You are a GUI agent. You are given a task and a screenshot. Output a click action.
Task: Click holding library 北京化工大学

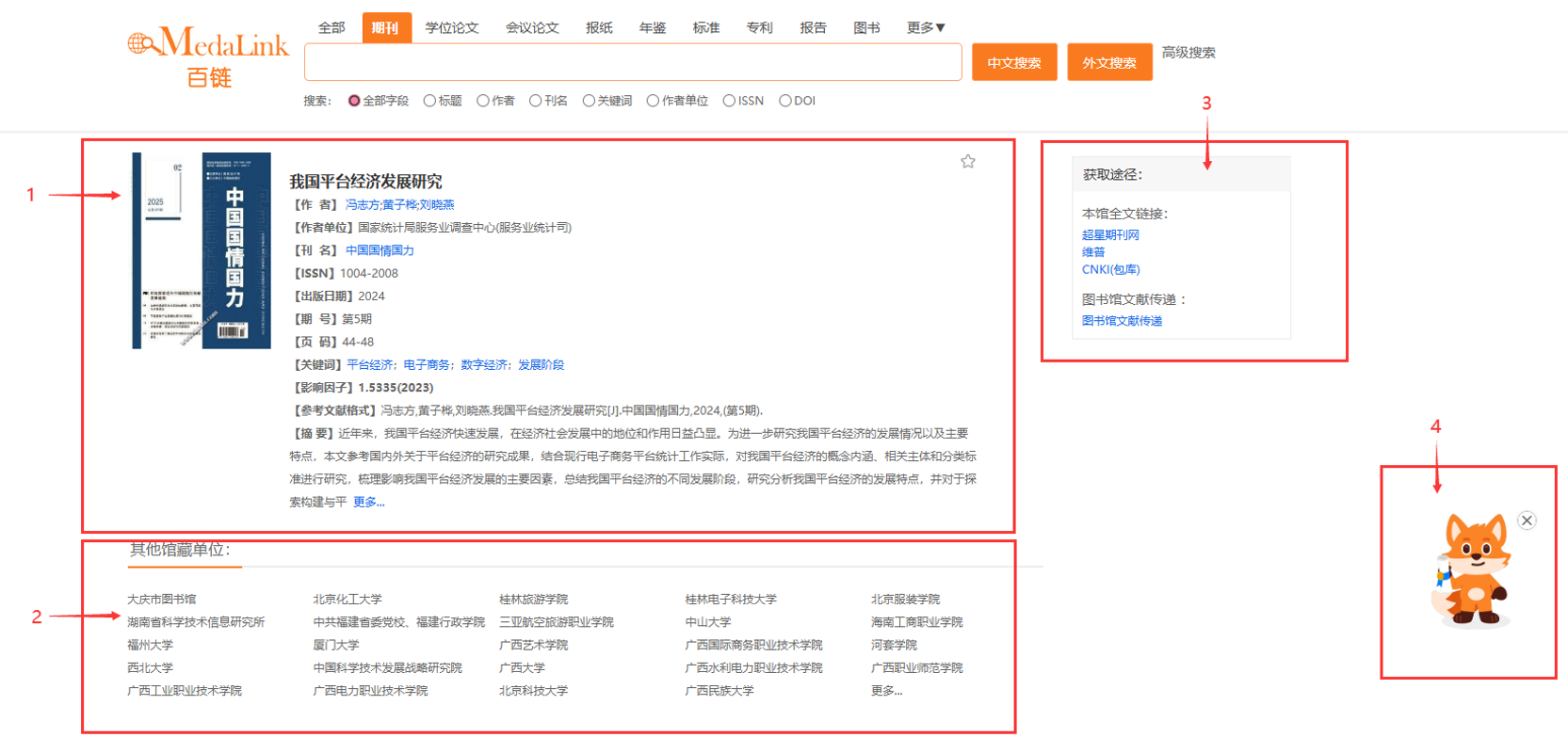tap(348, 600)
